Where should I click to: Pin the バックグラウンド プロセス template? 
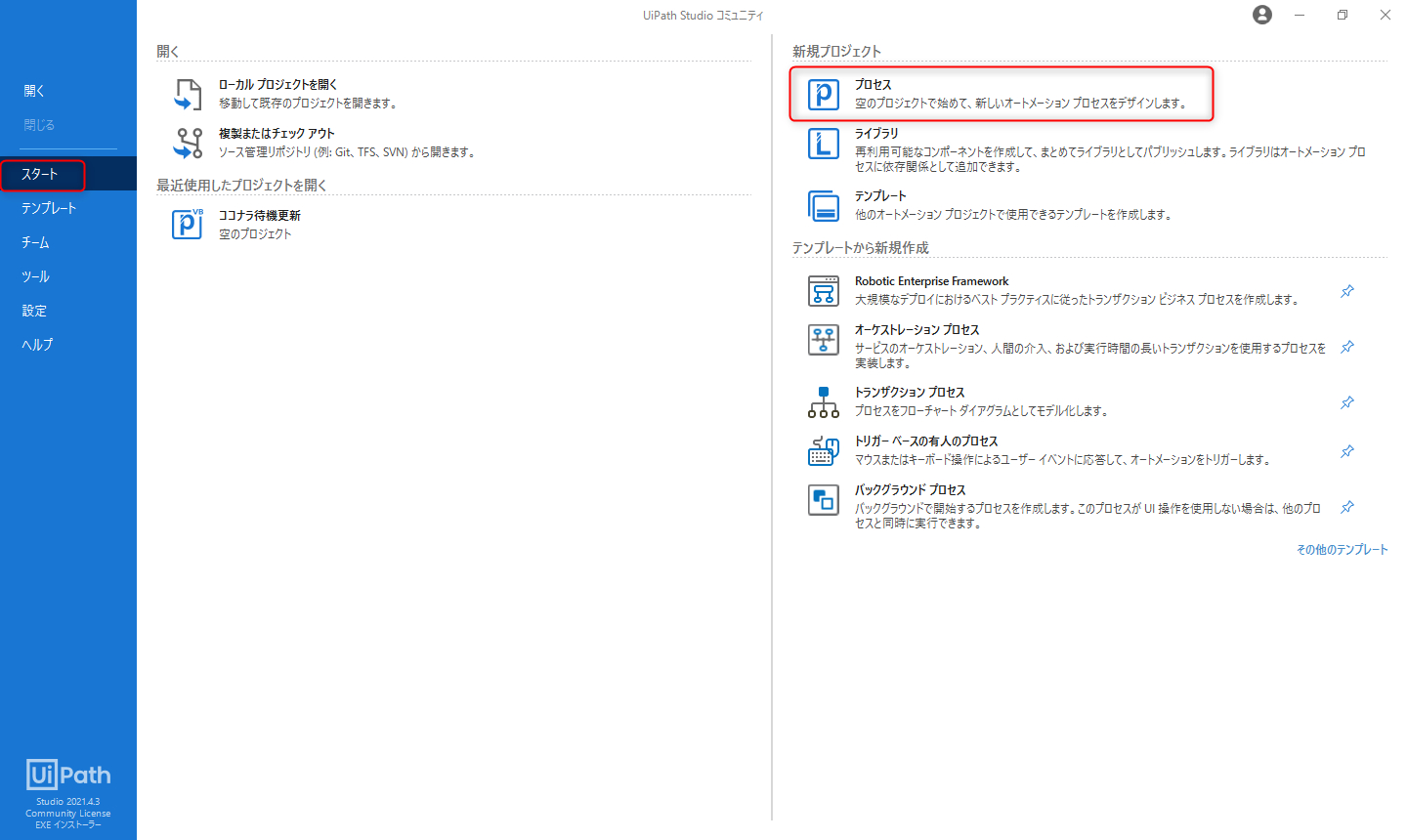1347,507
